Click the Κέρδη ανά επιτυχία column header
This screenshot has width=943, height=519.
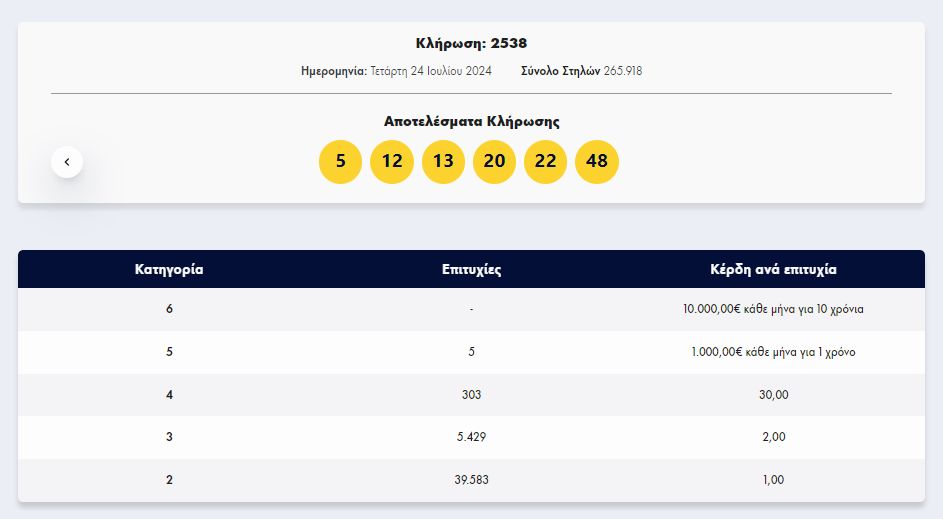click(x=773, y=269)
